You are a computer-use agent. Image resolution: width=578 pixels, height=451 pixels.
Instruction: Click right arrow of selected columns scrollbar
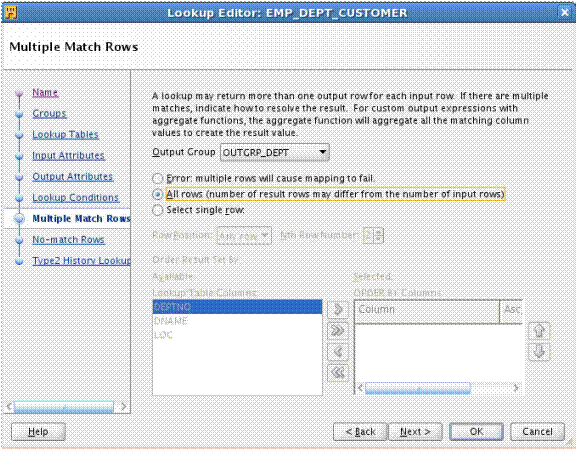pyautogui.click(x=516, y=388)
